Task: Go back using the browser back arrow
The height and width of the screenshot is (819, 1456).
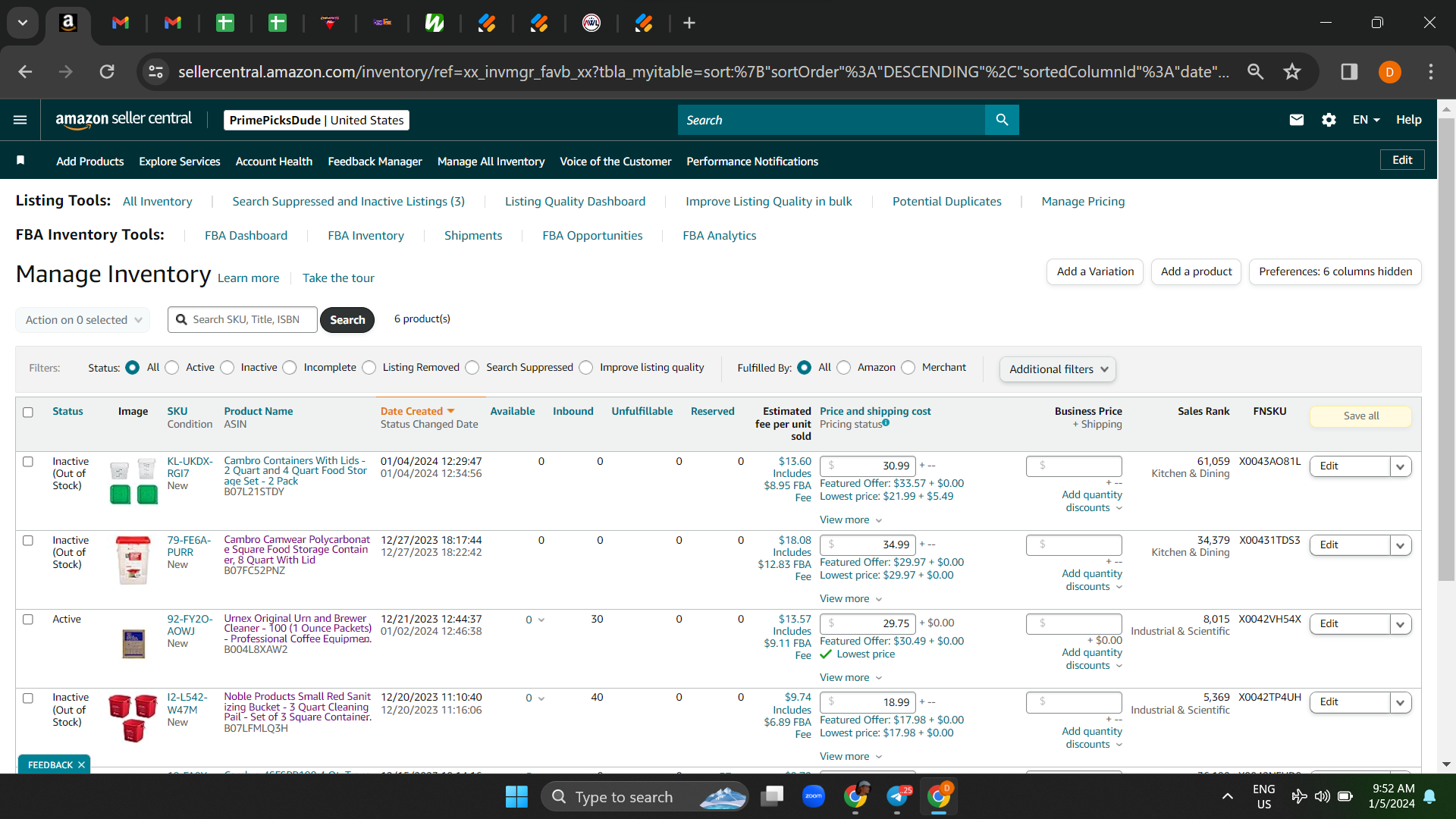Action: coord(25,72)
